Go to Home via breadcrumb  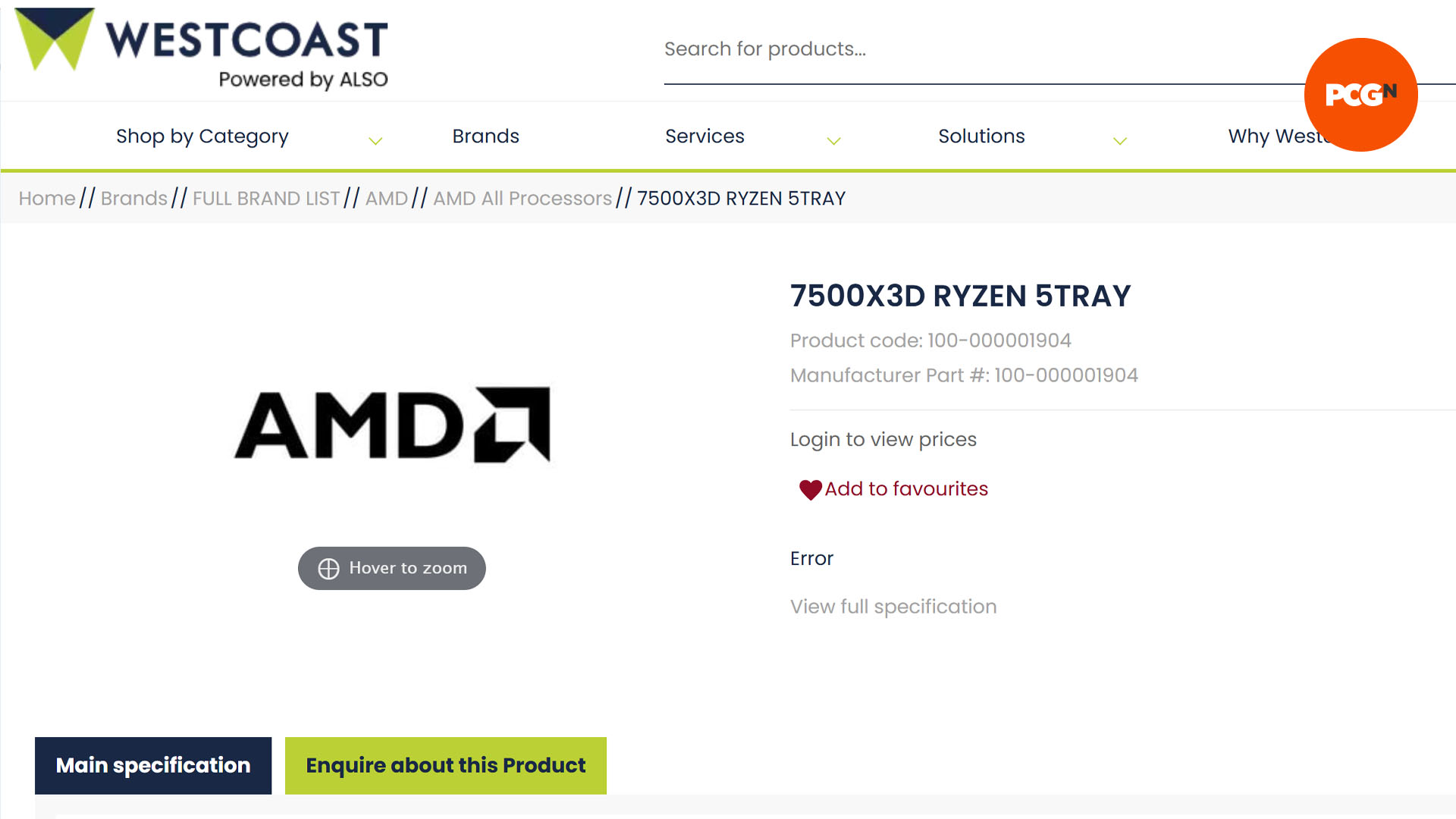click(x=46, y=198)
